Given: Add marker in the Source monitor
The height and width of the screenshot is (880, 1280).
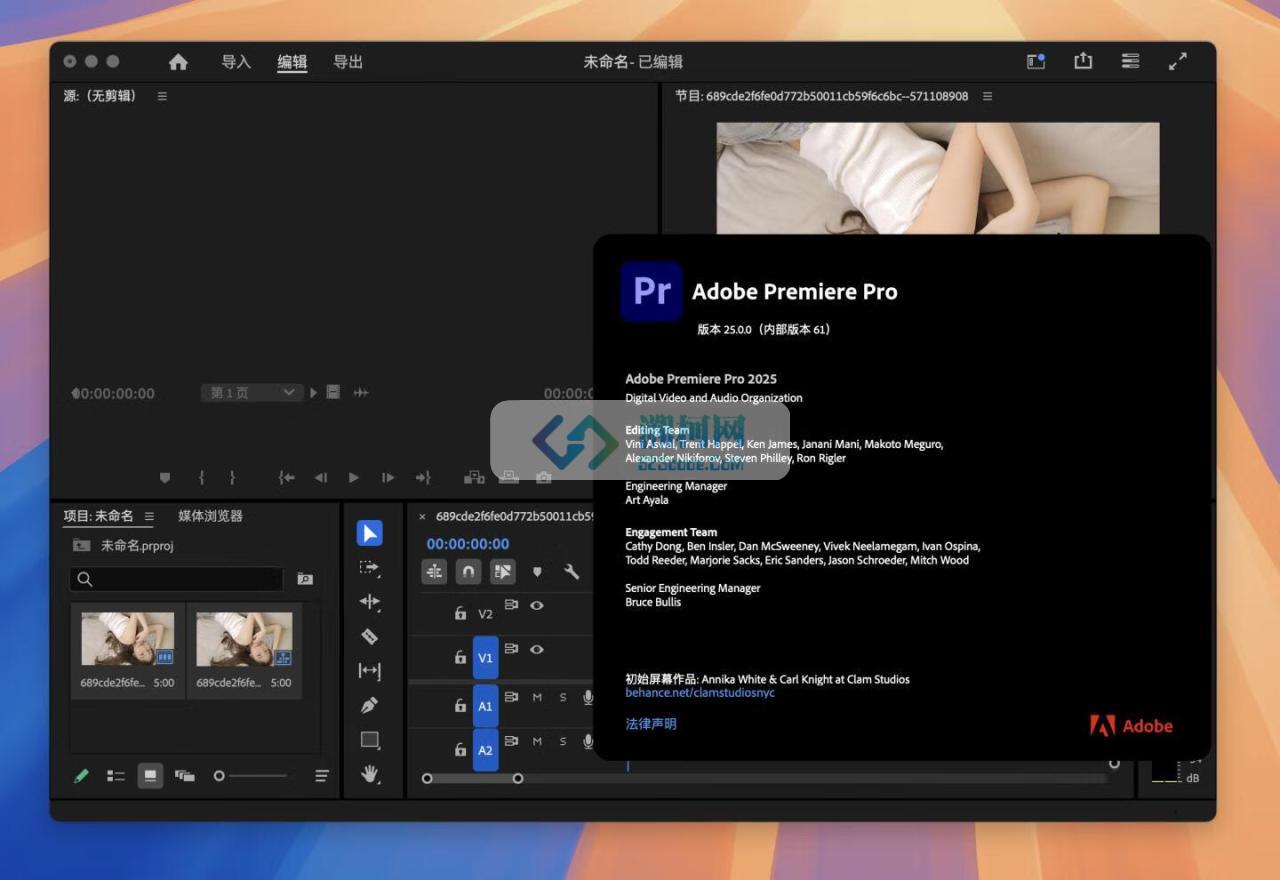Looking at the screenshot, I should point(165,478).
